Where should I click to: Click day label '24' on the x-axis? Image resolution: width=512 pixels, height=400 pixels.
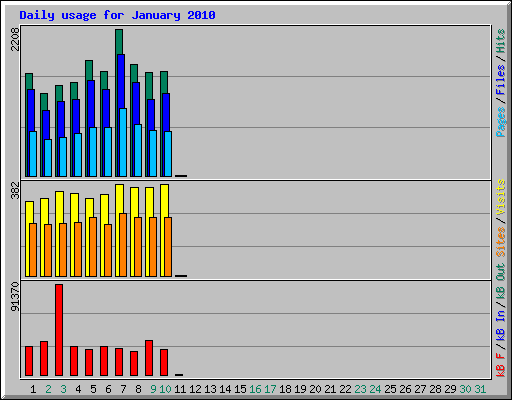375,389
